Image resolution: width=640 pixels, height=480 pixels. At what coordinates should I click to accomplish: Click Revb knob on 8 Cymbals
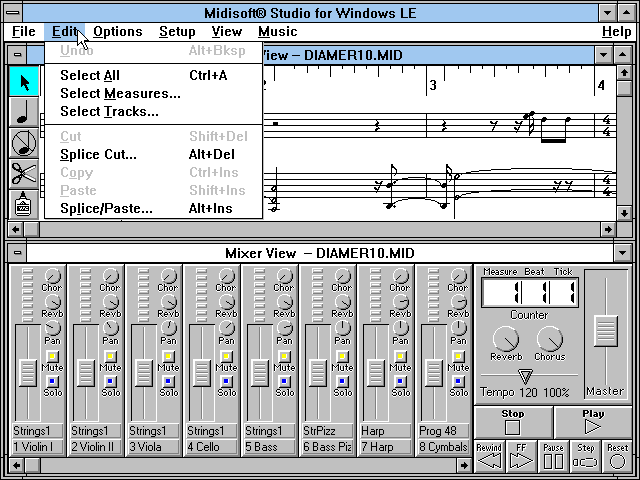click(458, 302)
